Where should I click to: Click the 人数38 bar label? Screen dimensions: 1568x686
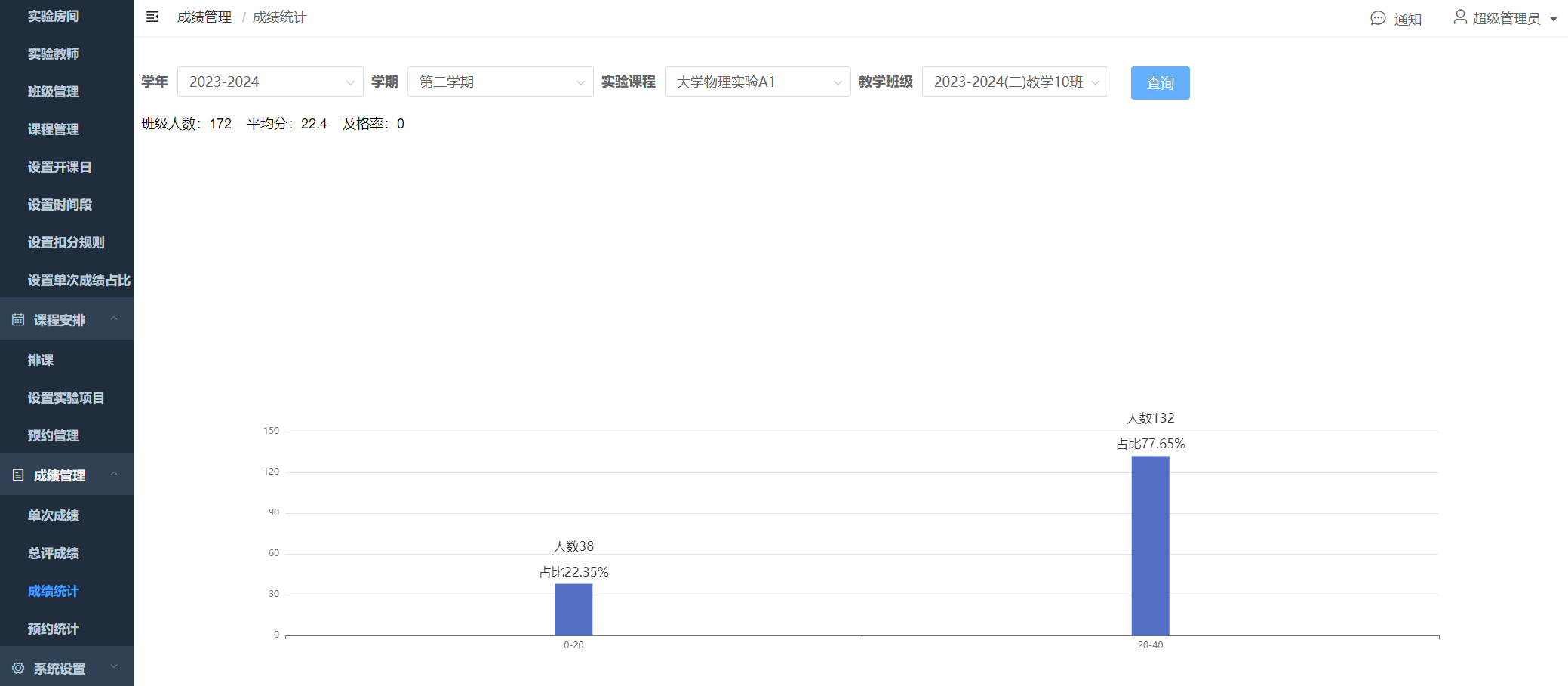point(573,546)
